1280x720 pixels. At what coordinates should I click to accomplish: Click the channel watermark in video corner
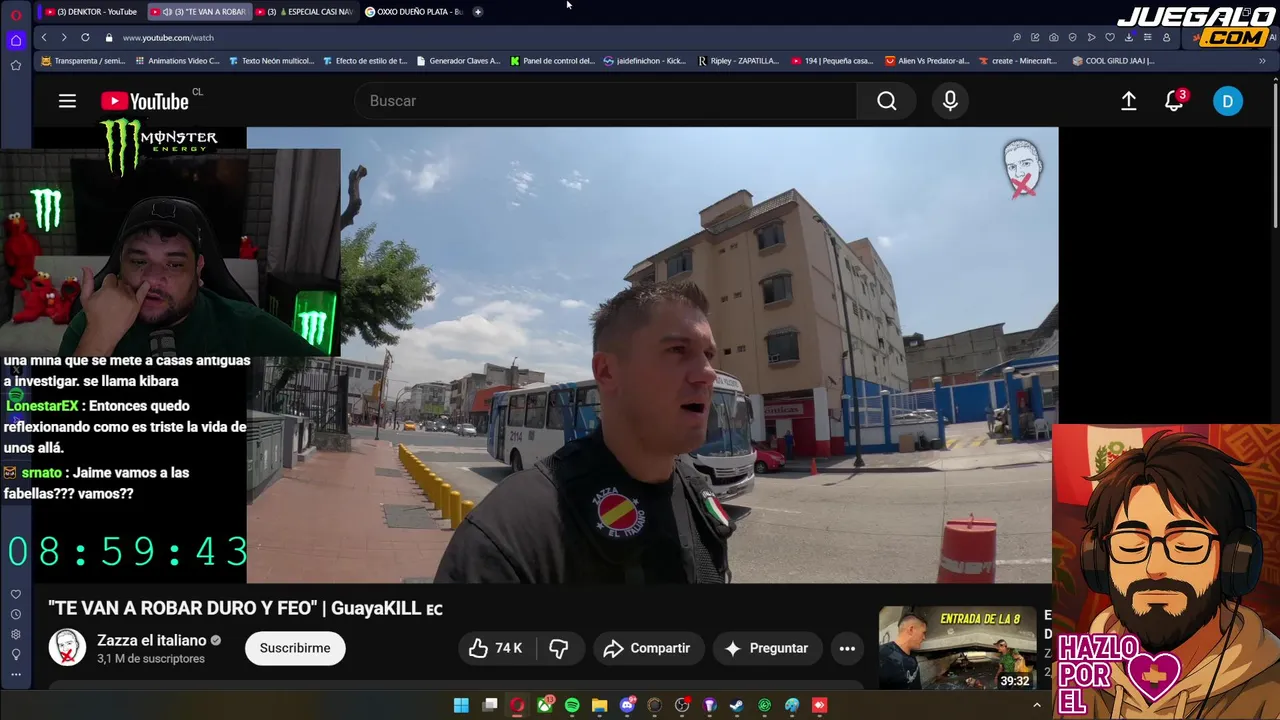click(1023, 167)
